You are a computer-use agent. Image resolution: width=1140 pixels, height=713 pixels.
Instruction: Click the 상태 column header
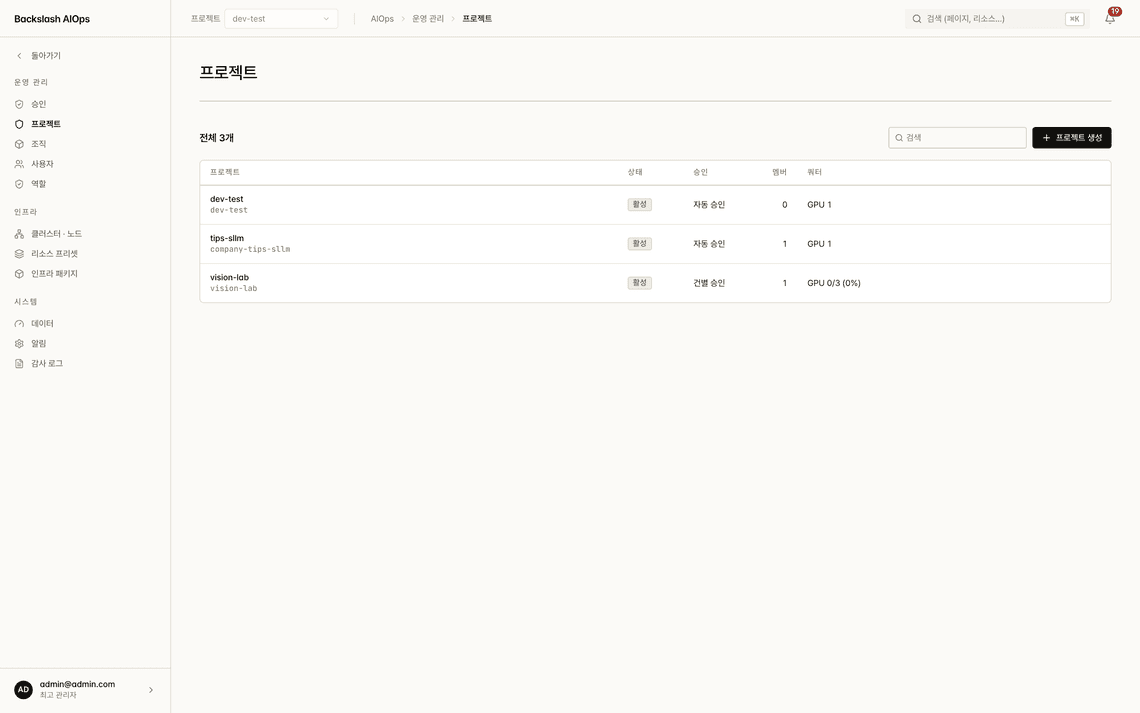(635, 172)
